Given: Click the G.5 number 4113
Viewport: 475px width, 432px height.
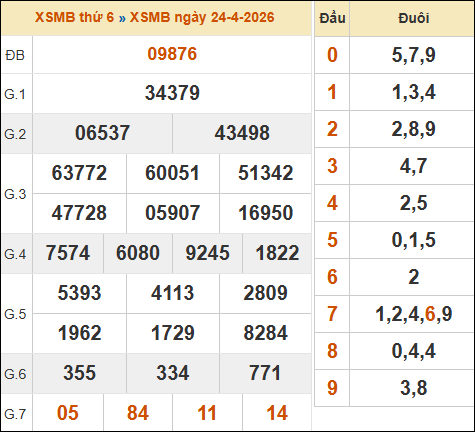Looking at the screenshot, I should coord(172,293).
